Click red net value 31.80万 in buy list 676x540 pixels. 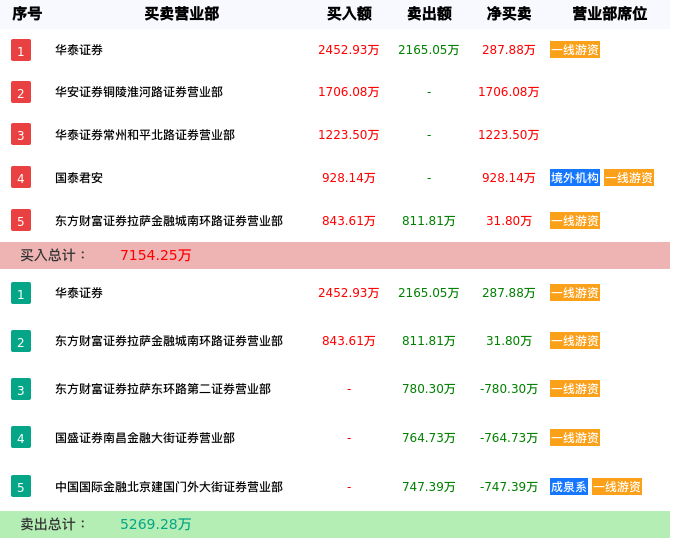[x=509, y=221]
